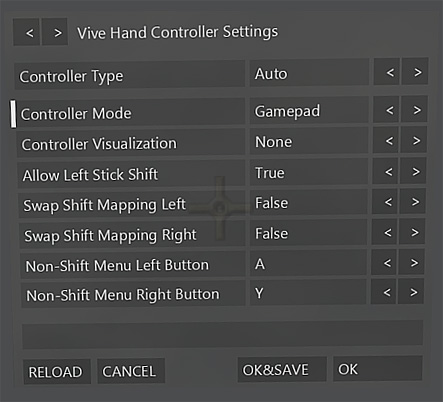
Task: Switch Controller Mode to previous option
Action: [x=386, y=110]
